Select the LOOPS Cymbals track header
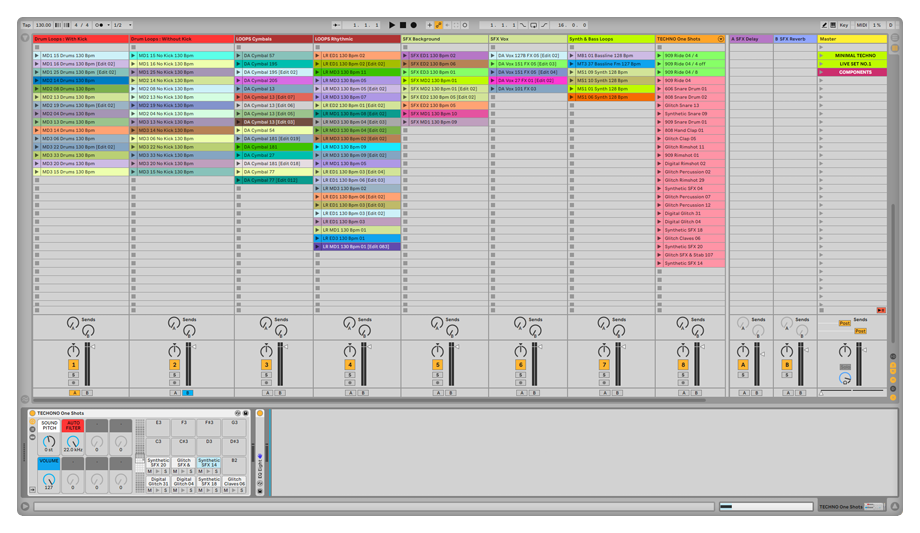Screen dimensions: 920x533 (x=273, y=39)
